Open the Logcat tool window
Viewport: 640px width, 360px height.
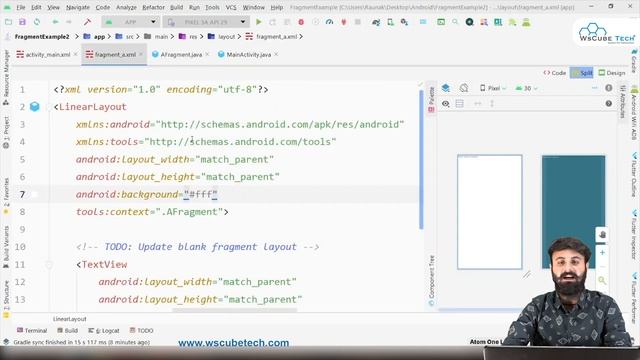(104, 330)
